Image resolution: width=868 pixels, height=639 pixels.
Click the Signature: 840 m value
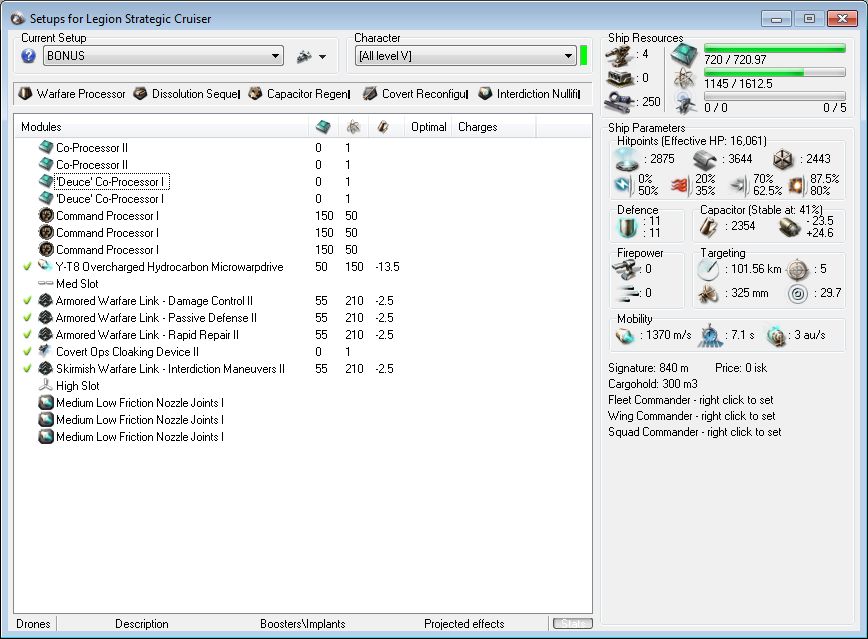(x=648, y=368)
